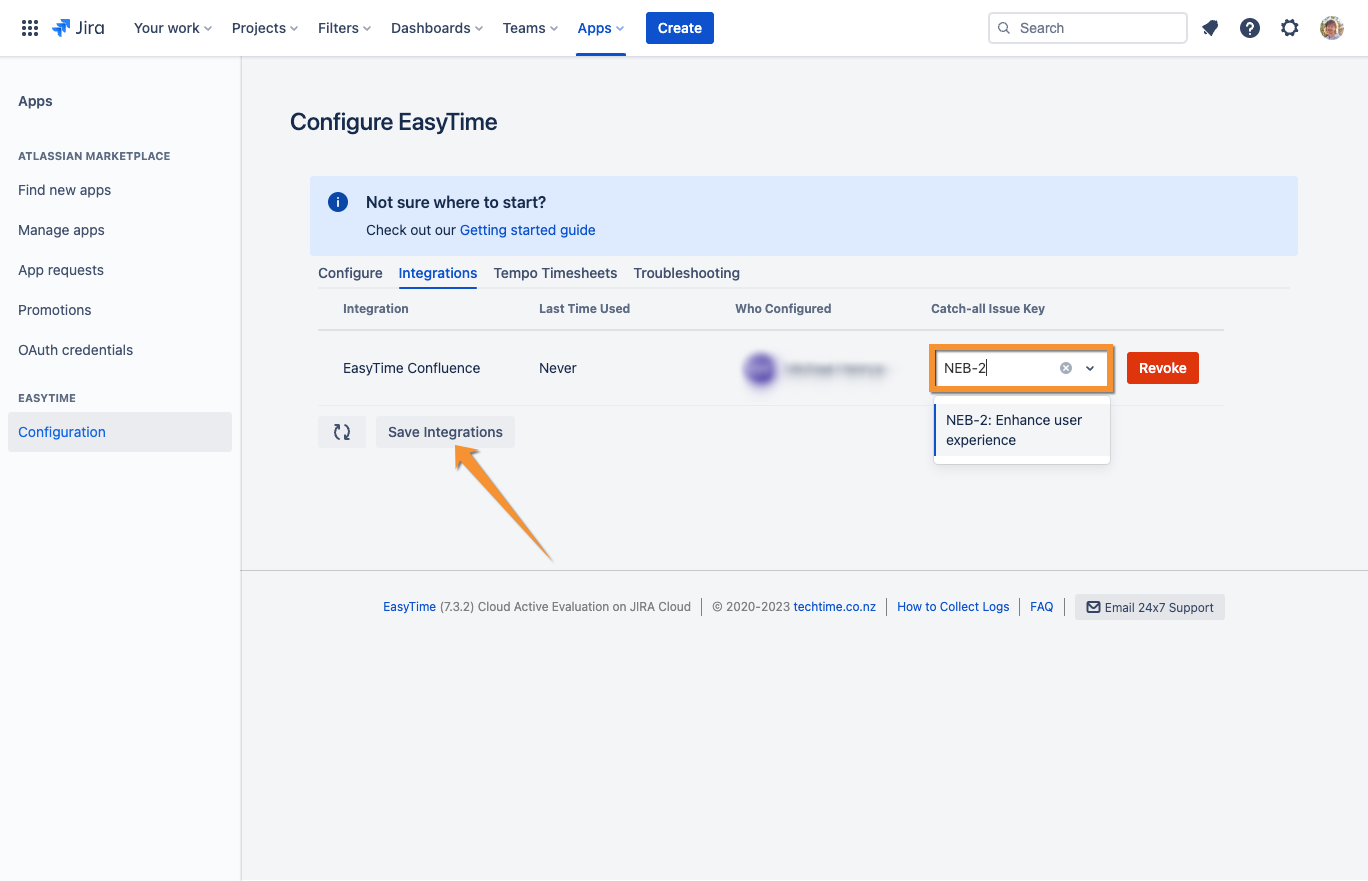Click the refresh integrations icon button
Image resolution: width=1368 pixels, height=881 pixels.
coord(342,432)
